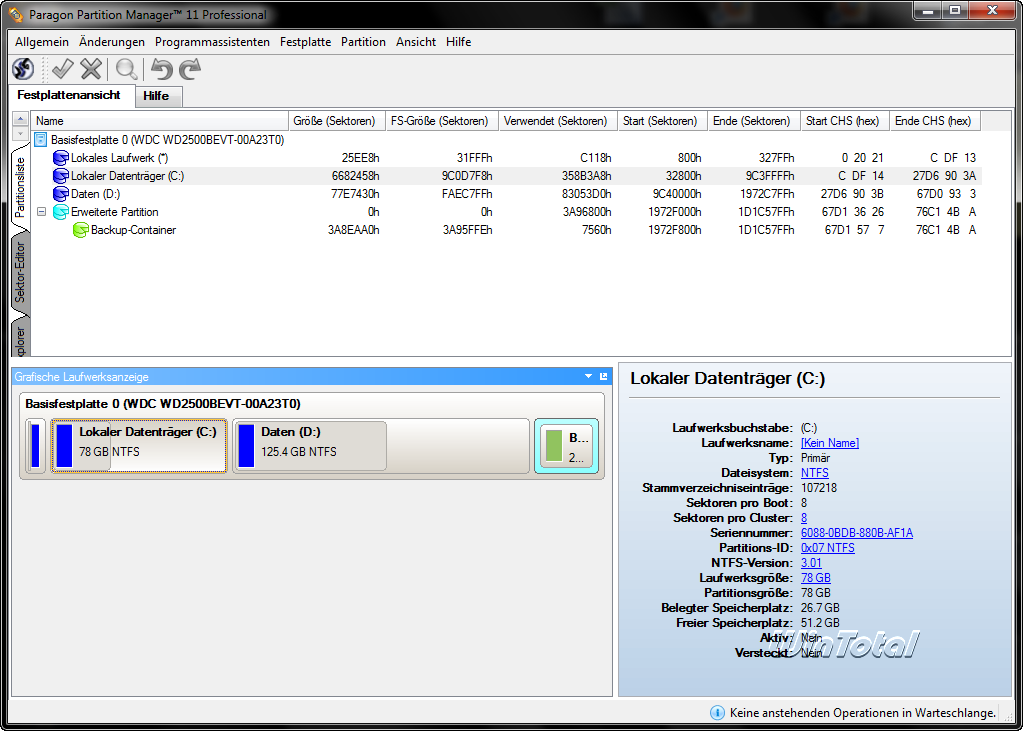This screenshot has height=731, width=1023.
Task: Click the info icon in the status bar
Action: (716, 712)
